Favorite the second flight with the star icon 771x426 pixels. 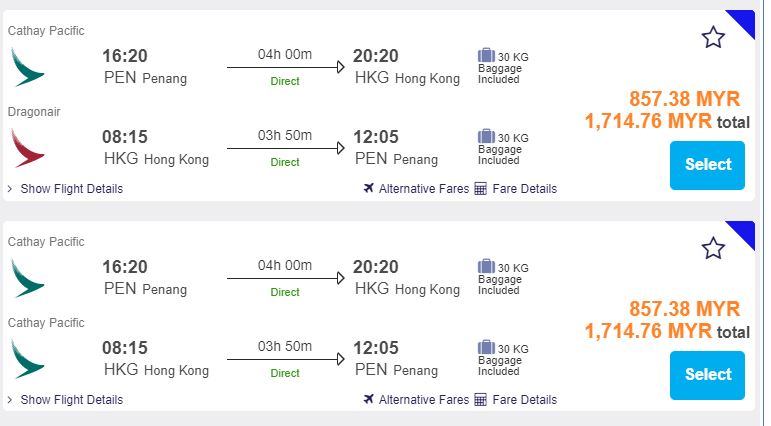[713, 248]
